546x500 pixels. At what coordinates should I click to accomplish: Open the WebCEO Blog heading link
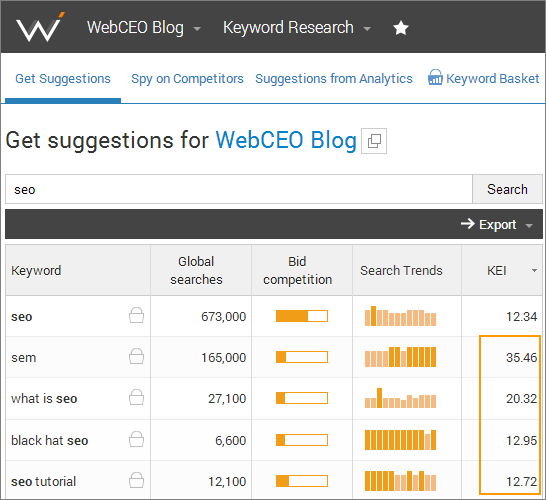tap(286, 140)
